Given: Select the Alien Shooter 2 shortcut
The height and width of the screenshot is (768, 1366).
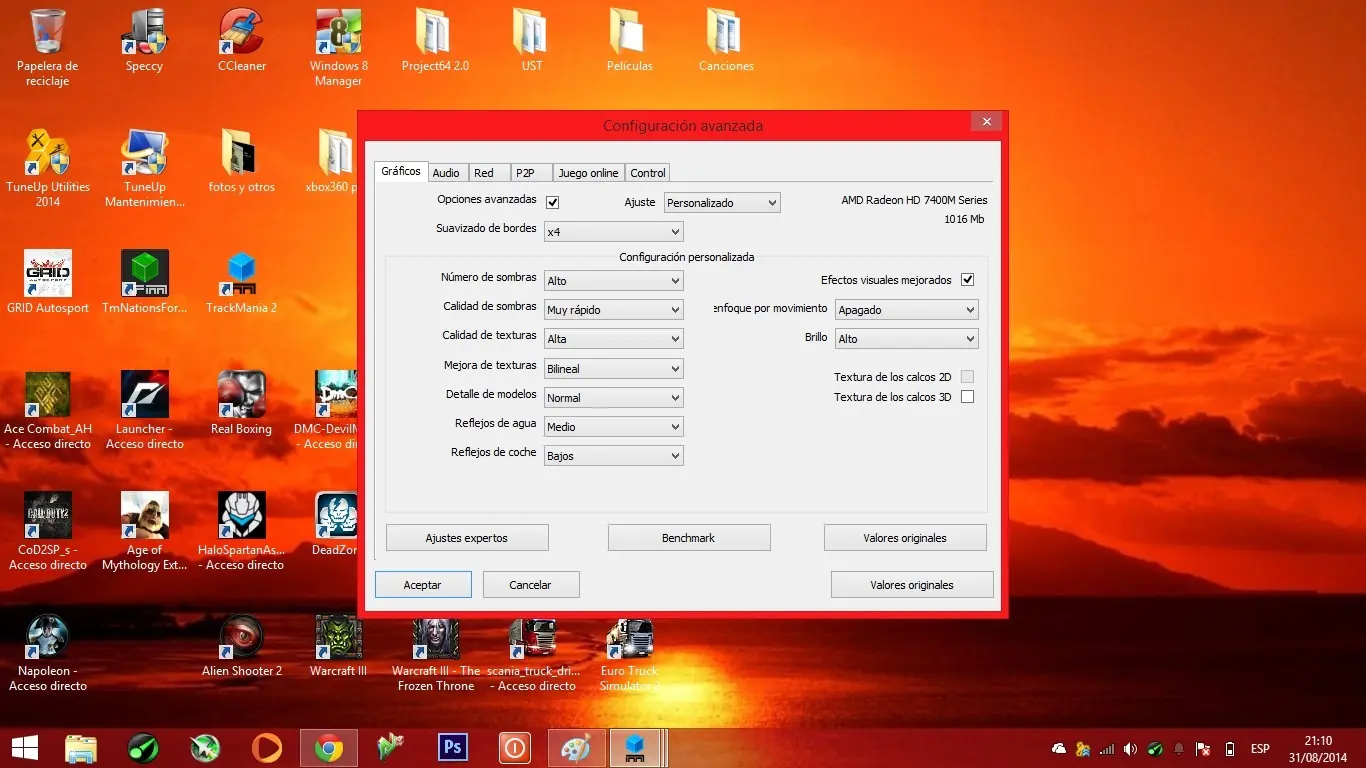Looking at the screenshot, I should pos(242,645).
